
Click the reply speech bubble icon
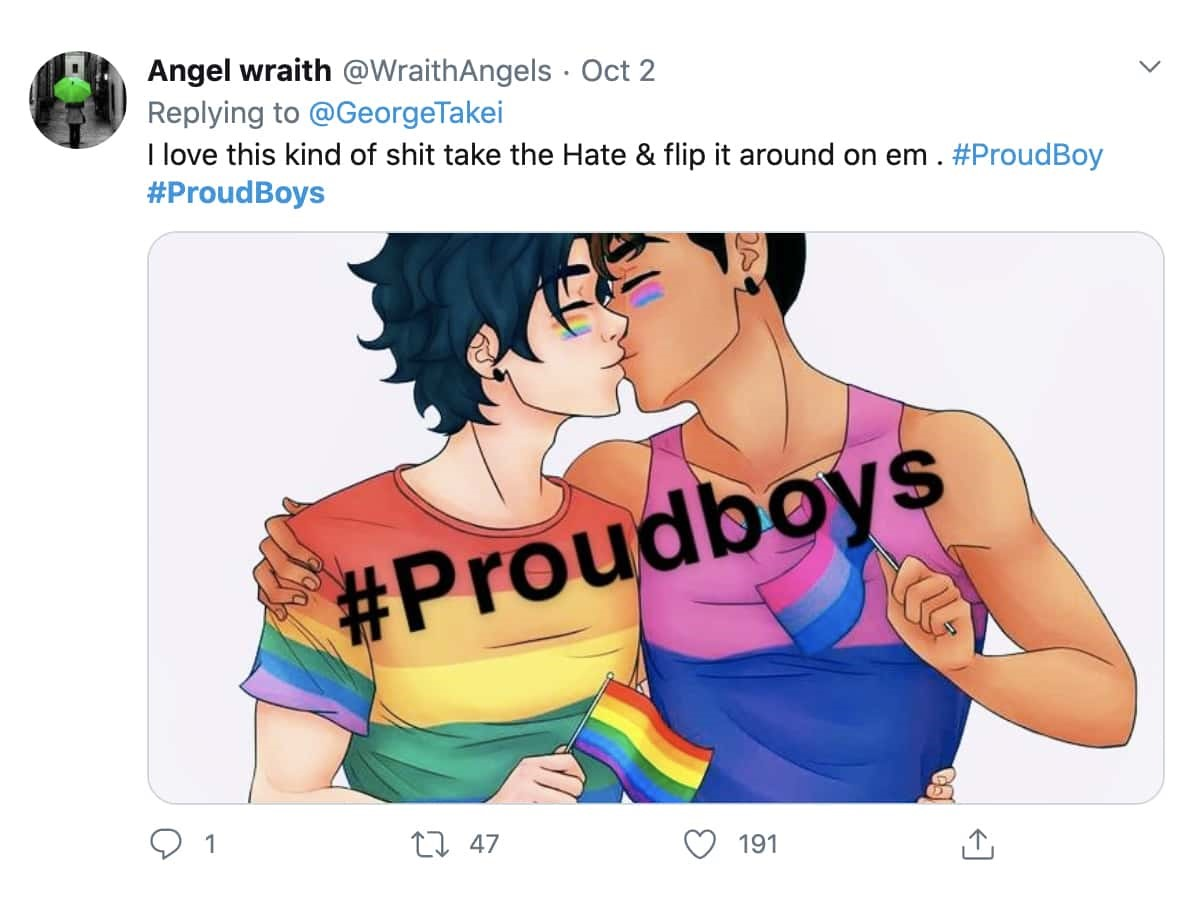[166, 844]
